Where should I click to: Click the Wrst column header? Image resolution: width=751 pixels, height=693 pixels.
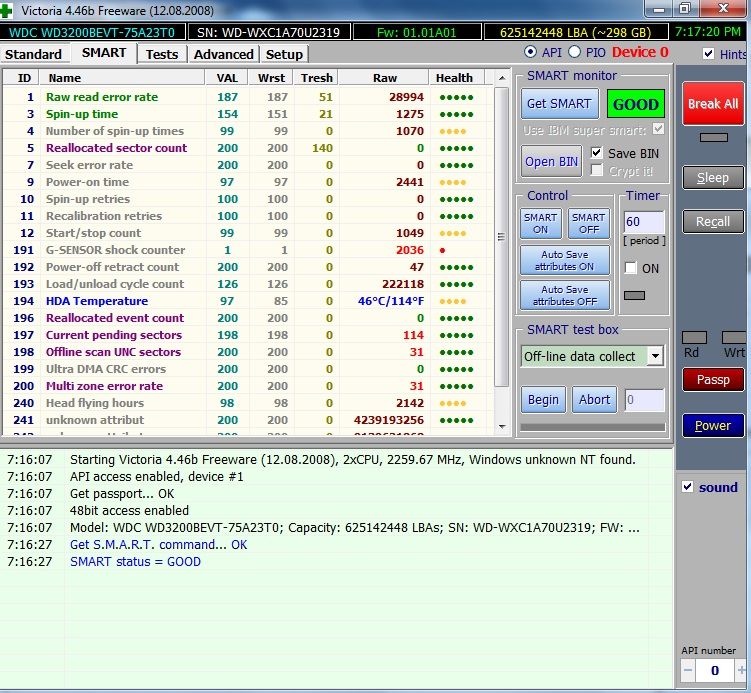click(x=271, y=78)
